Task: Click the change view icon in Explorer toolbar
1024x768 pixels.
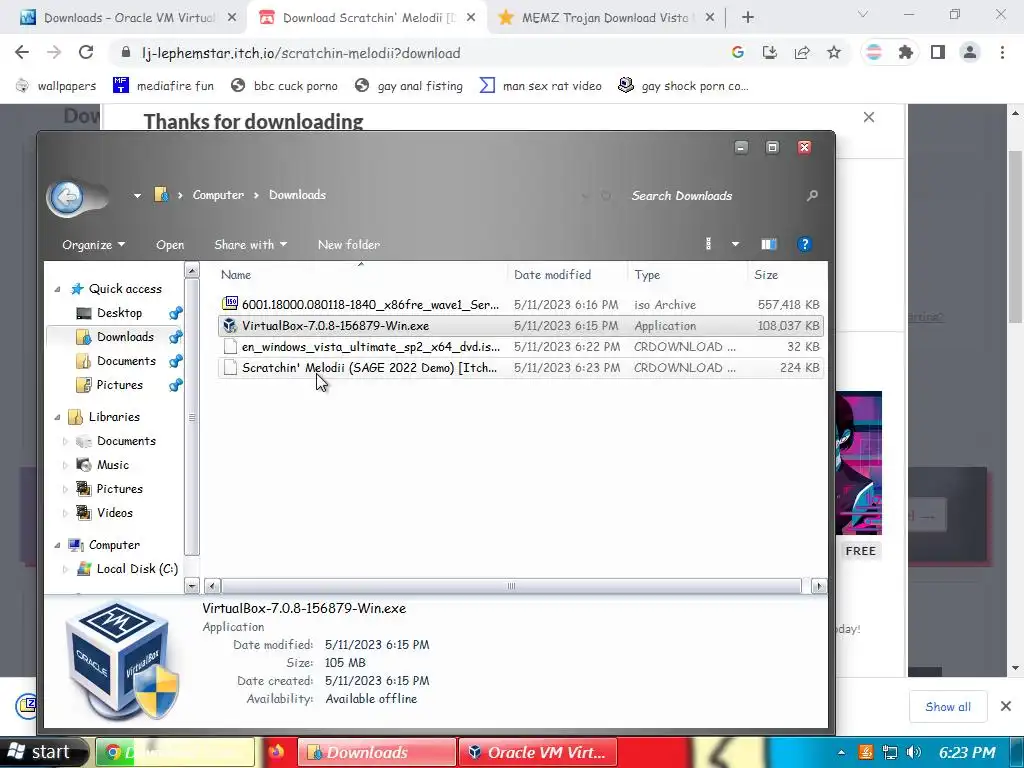Action: pyautogui.click(x=709, y=244)
